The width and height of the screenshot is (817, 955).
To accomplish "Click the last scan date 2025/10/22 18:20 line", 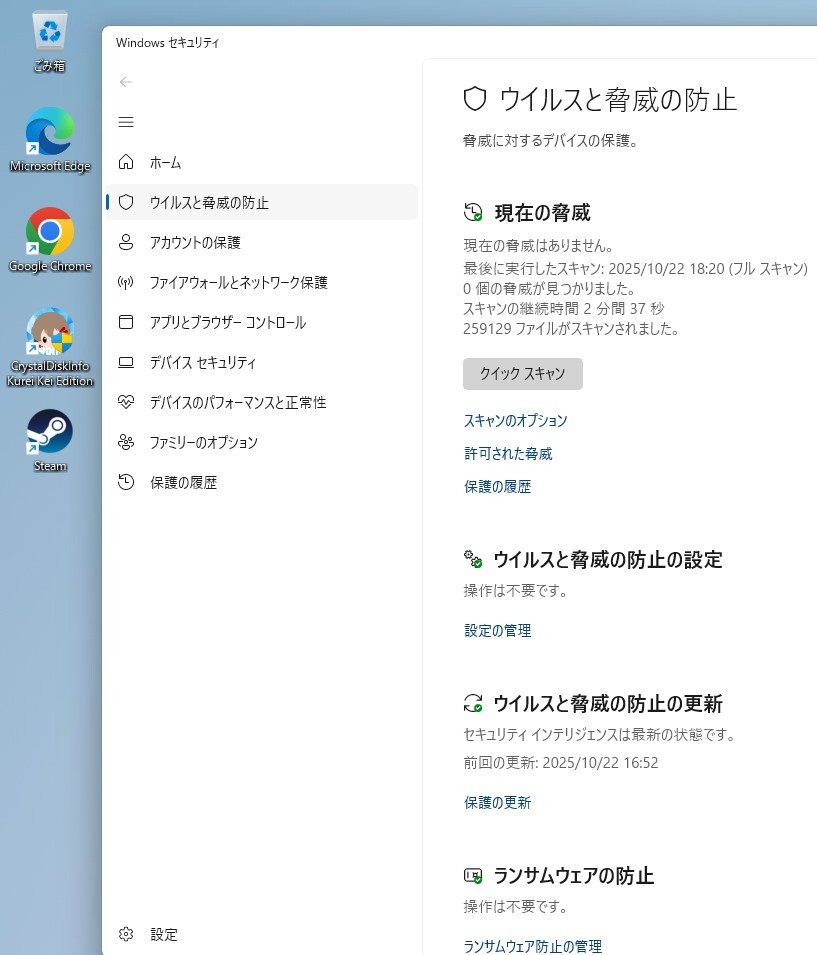I will pos(635,269).
